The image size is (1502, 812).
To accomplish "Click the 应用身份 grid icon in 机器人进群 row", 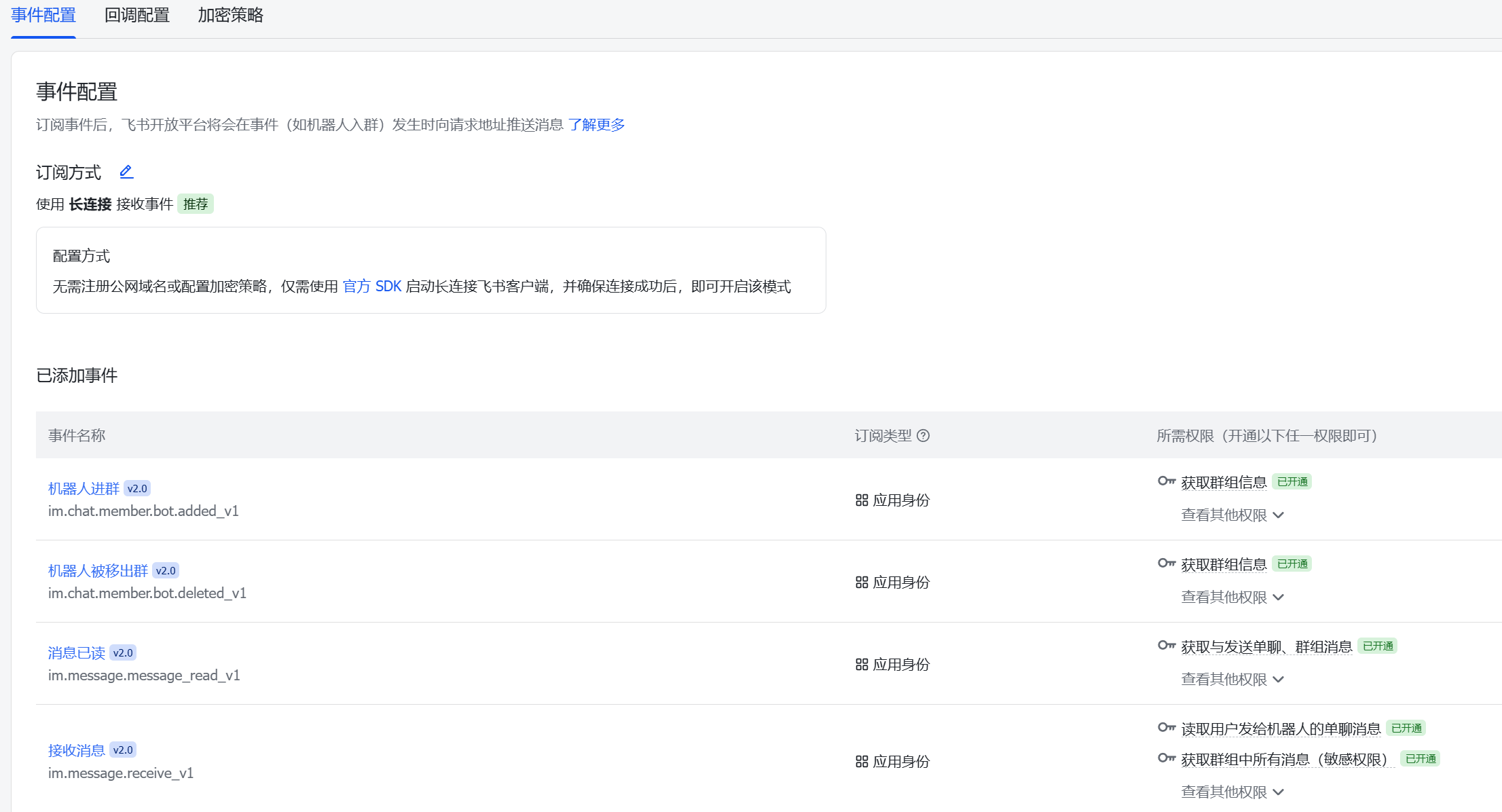I will click(x=862, y=500).
